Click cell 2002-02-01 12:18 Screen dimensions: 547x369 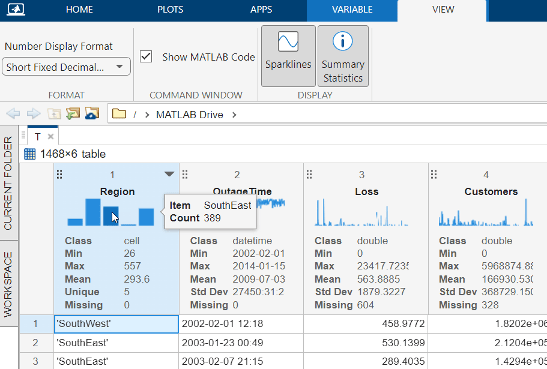click(241, 324)
